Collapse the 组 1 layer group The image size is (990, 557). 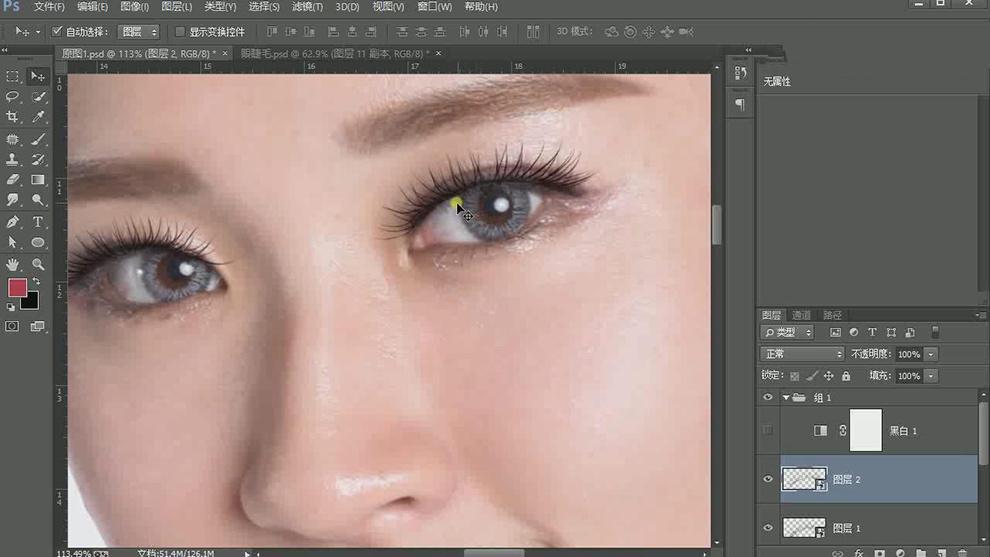click(x=786, y=398)
